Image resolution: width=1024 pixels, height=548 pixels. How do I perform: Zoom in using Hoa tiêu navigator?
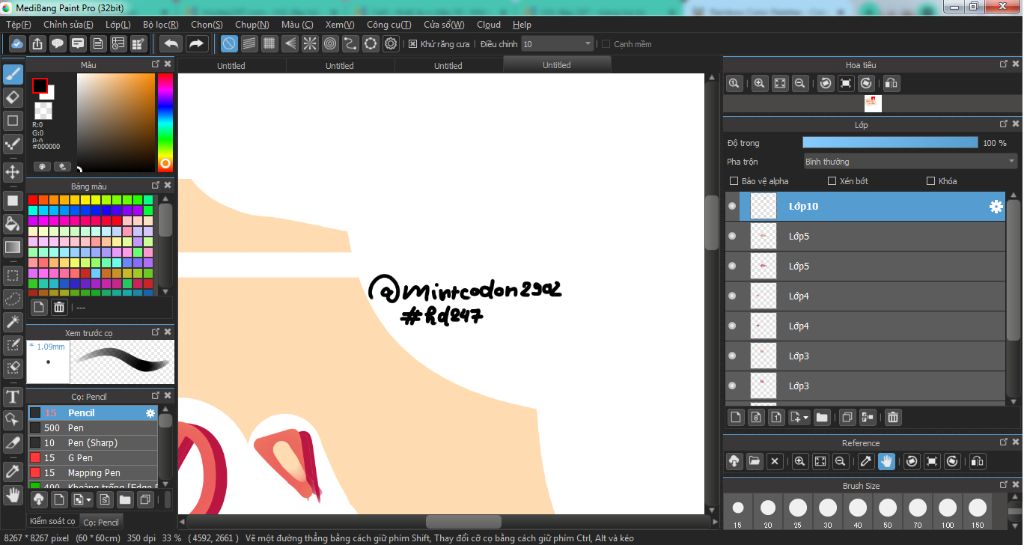pos(760,84)
